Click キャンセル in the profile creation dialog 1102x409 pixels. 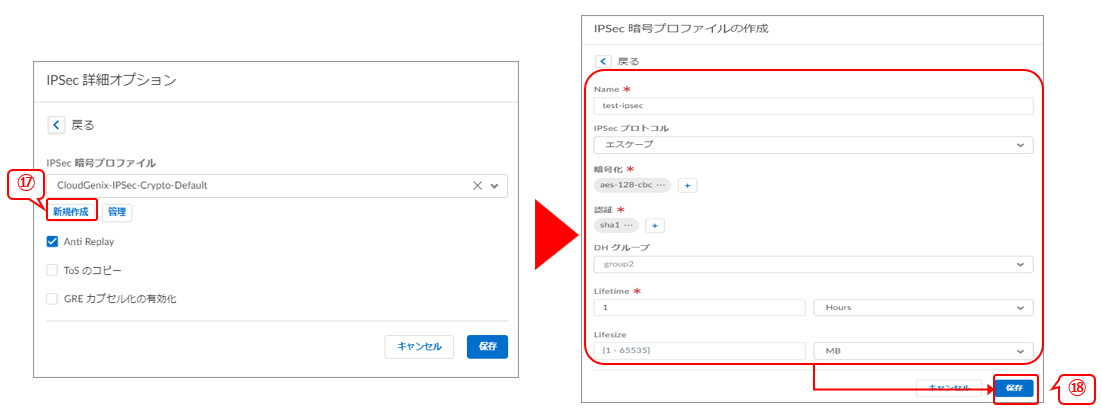coord(949,388)
